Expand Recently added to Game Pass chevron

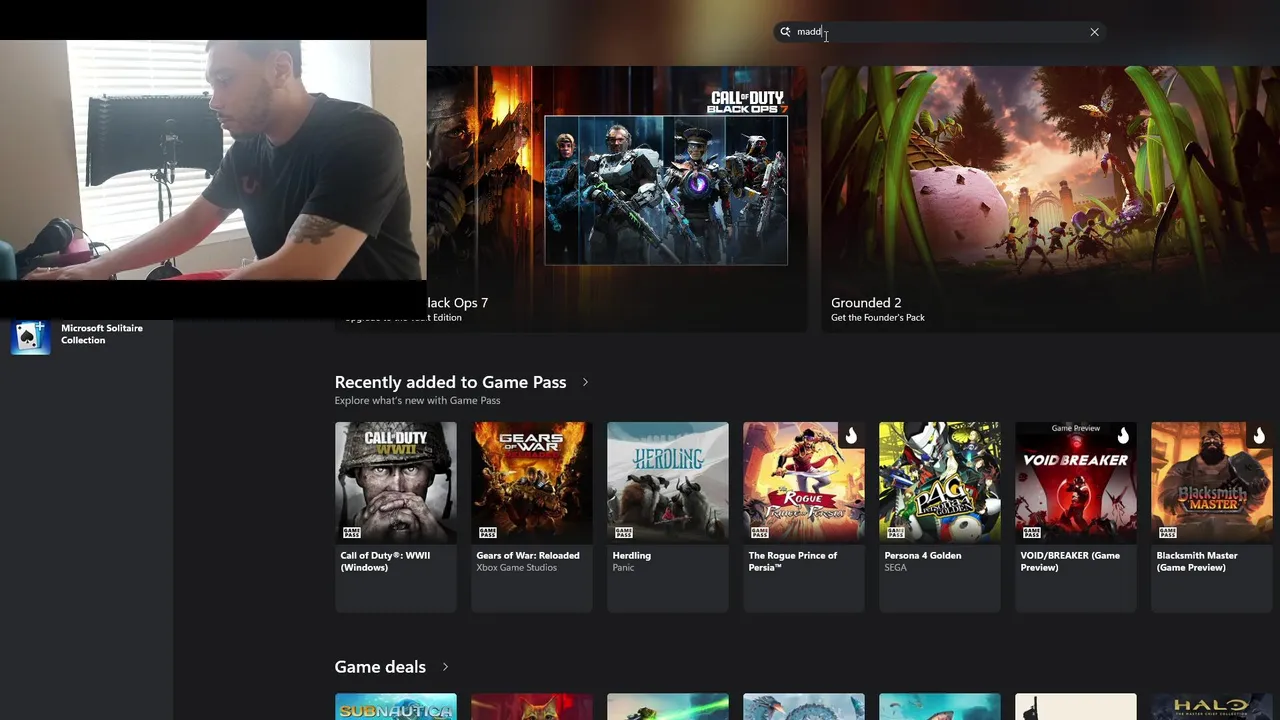click(585, 382)
